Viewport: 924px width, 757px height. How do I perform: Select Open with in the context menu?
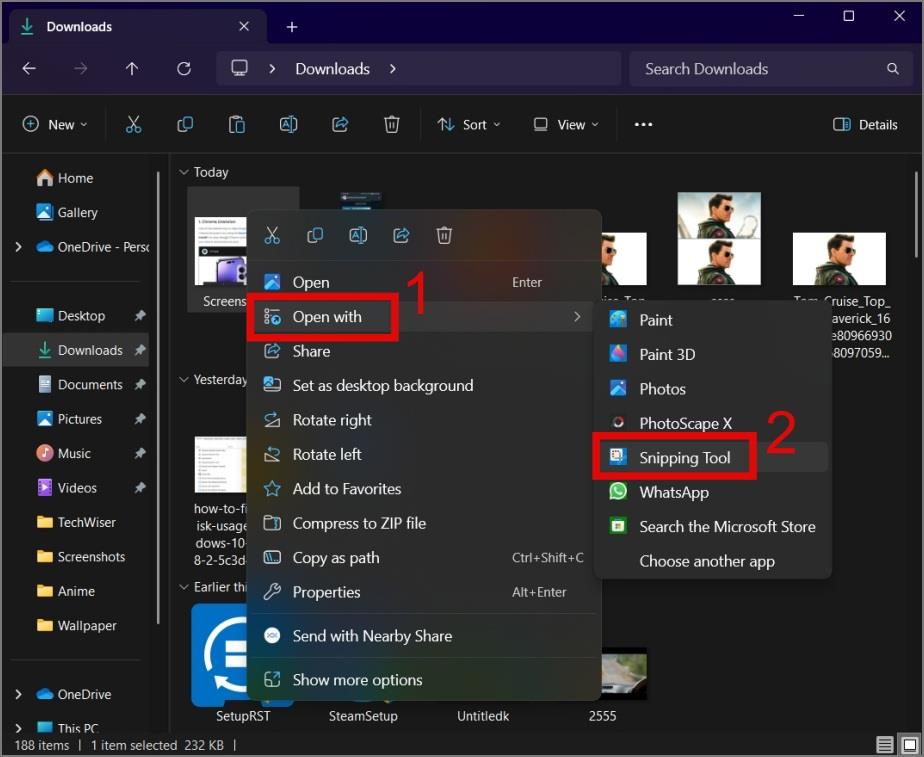pyautogui.click(x=419, y=317)
